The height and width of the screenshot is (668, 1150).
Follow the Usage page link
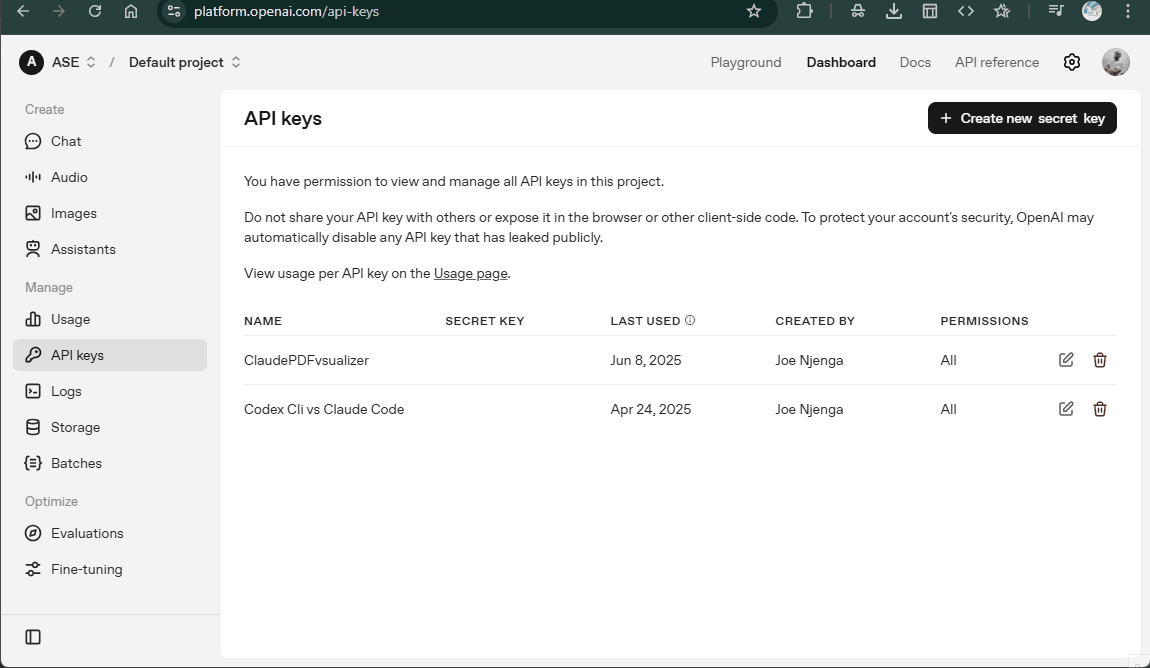[470, 274]
